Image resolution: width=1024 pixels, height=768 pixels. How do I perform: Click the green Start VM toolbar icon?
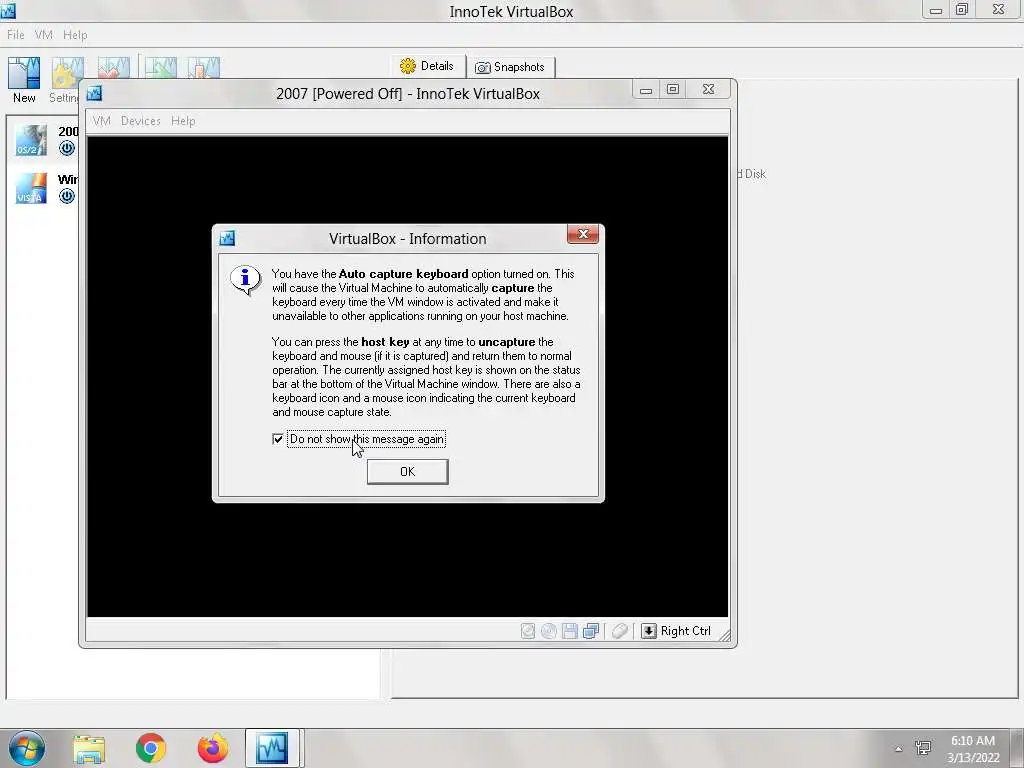click(x=161, y=68)
